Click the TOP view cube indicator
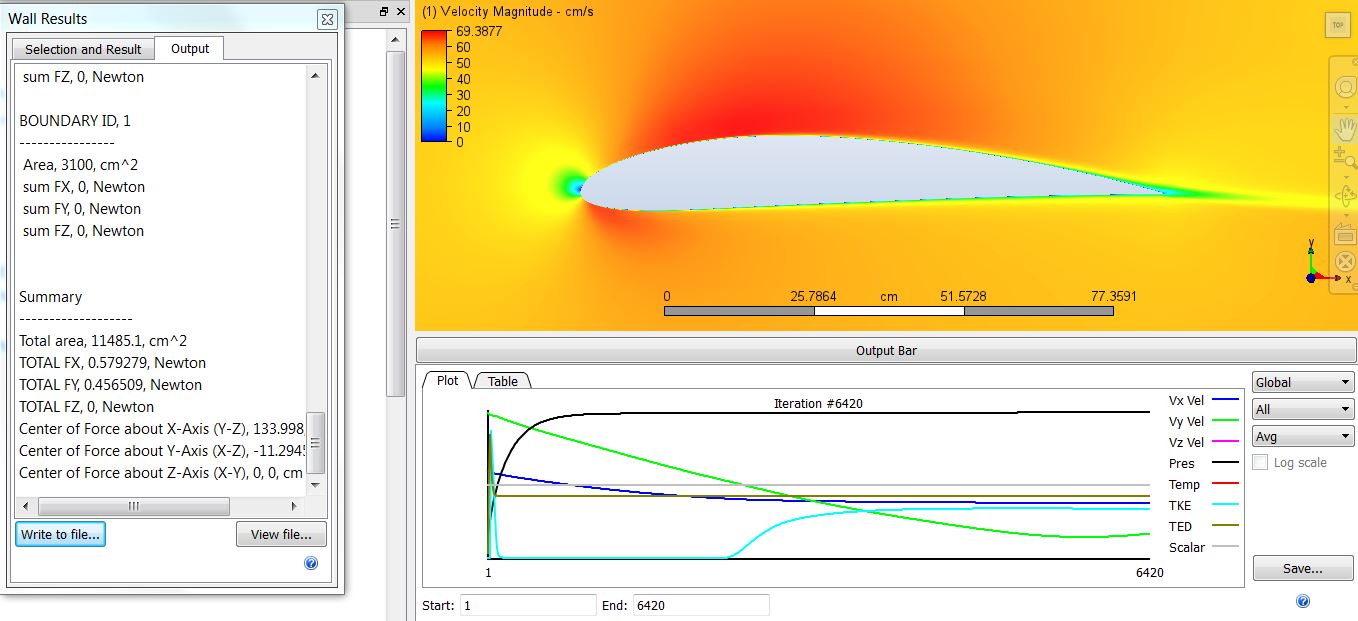The image size is (1358, 621). pos(1338,25)
